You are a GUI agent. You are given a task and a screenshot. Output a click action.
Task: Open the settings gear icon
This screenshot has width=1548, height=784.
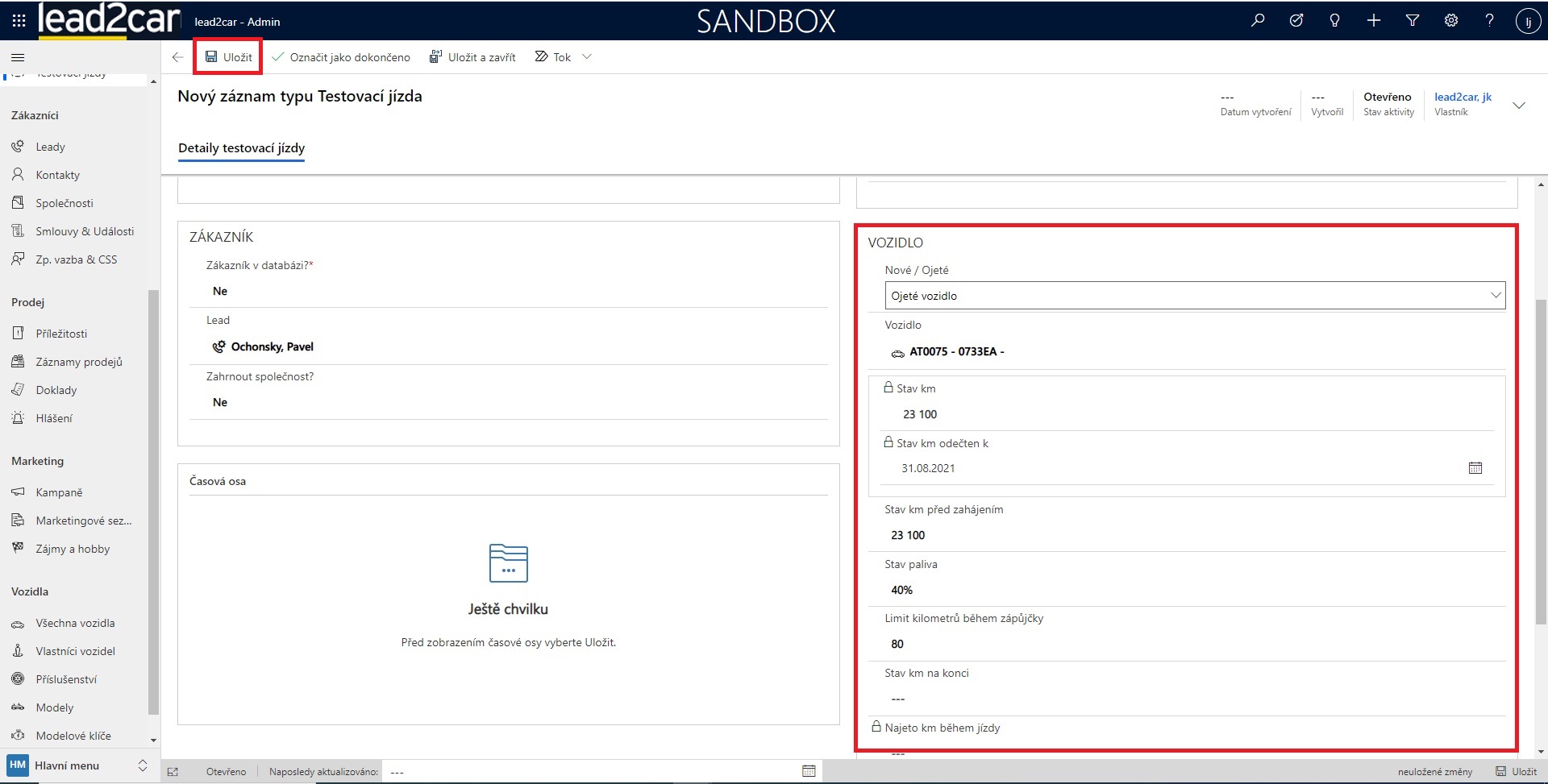click(x=1451, y=21)
